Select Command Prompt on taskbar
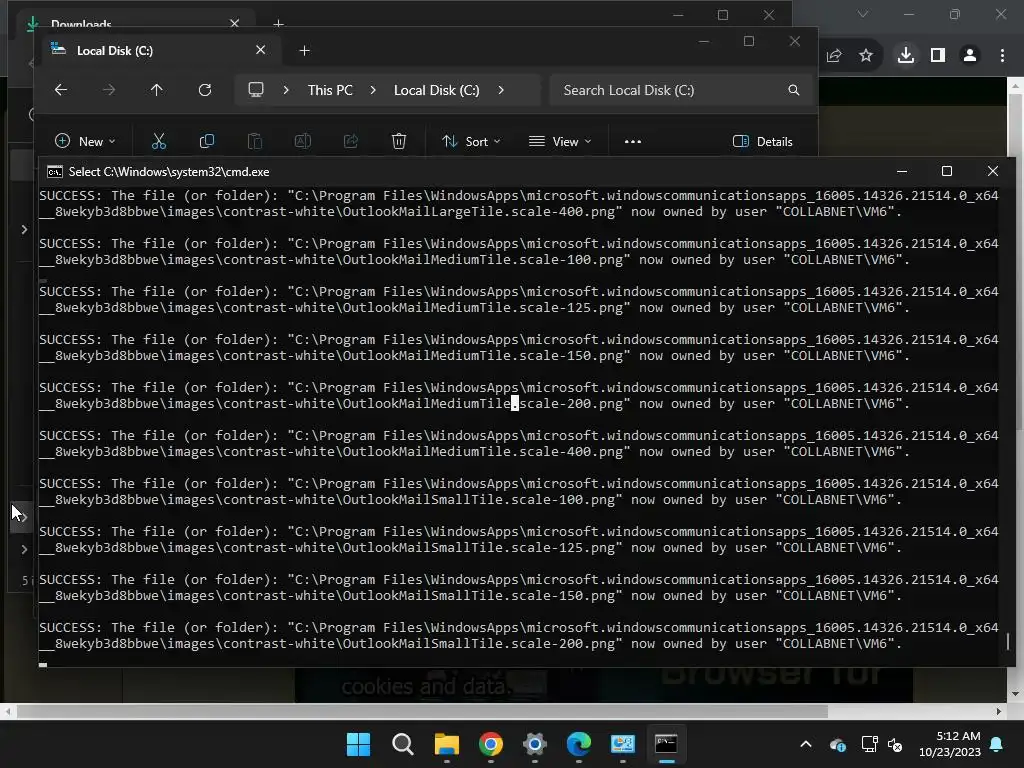The image size is (1024, 768). point(666,744)
